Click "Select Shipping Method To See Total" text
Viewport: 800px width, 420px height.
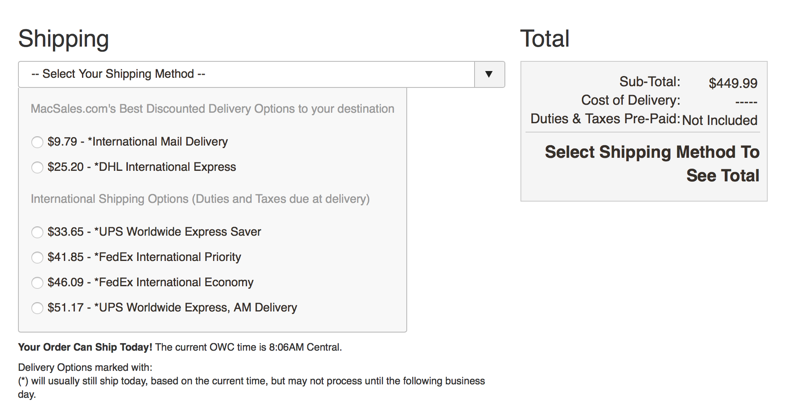[652, 164]
